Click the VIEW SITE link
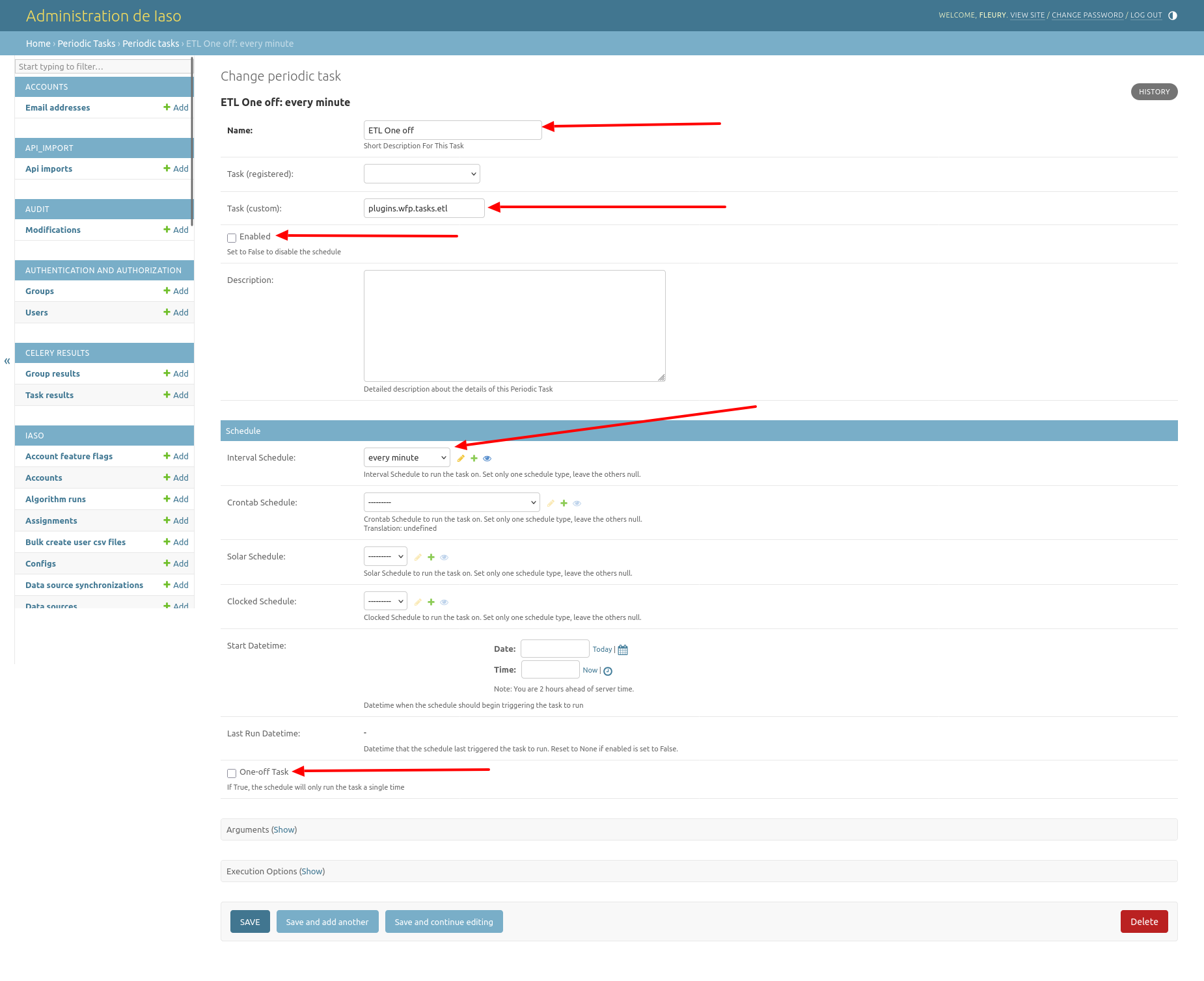The height and width of the screenshot is (981, 1204). [1027, 15]
